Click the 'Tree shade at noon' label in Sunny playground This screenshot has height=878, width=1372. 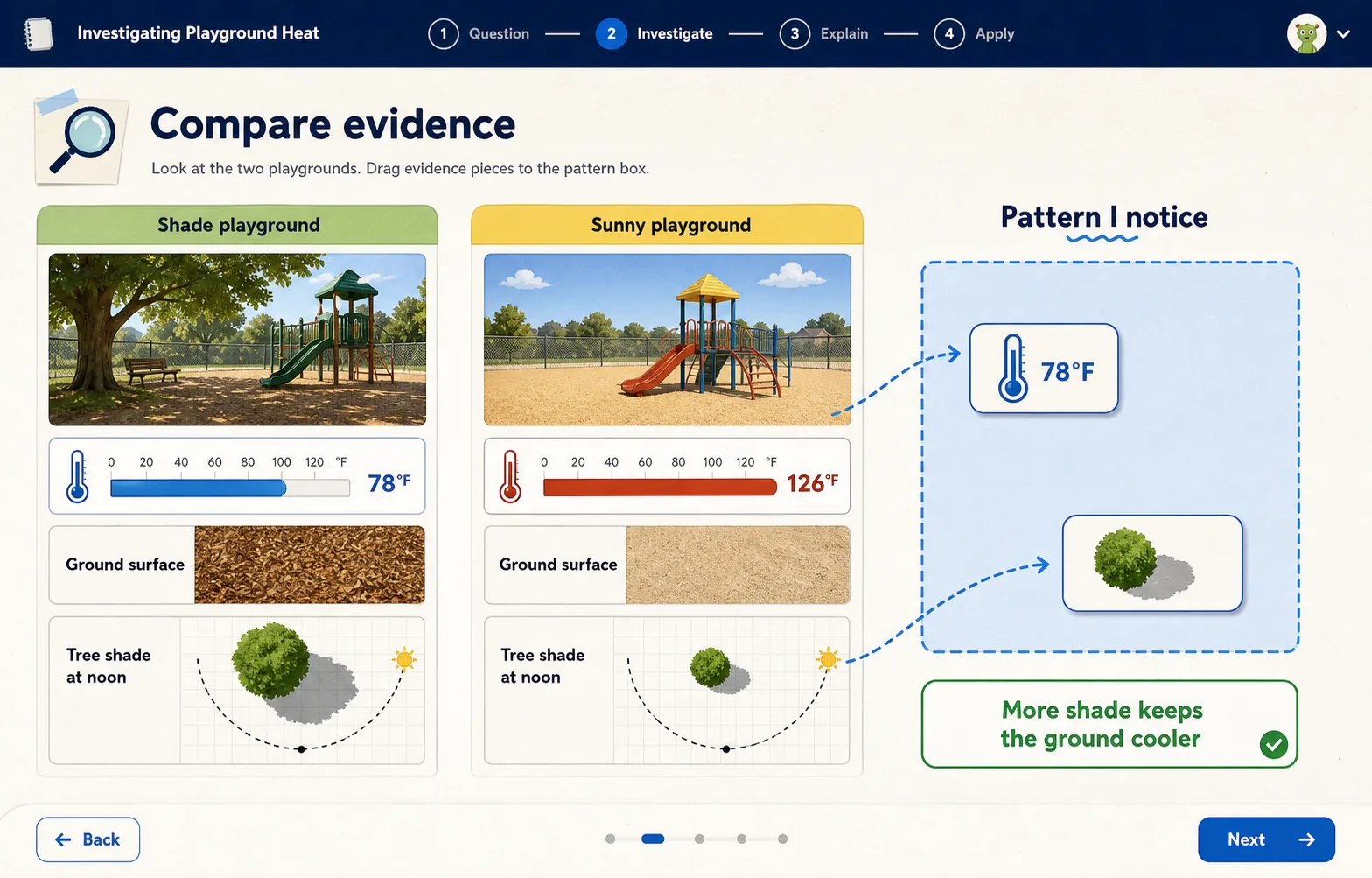point(542,666)
